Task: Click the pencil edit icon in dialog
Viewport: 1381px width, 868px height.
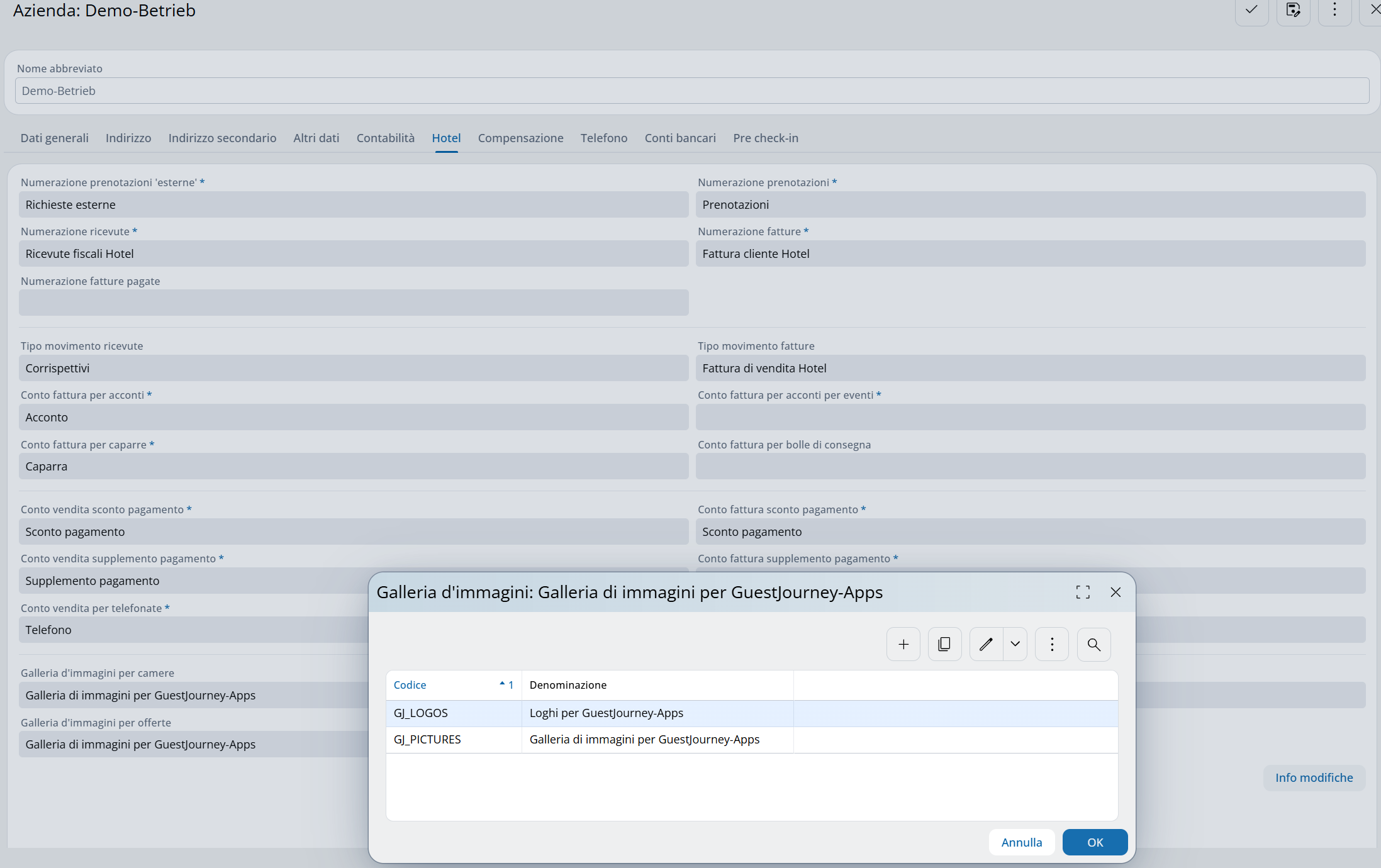Action: [986, 644]
